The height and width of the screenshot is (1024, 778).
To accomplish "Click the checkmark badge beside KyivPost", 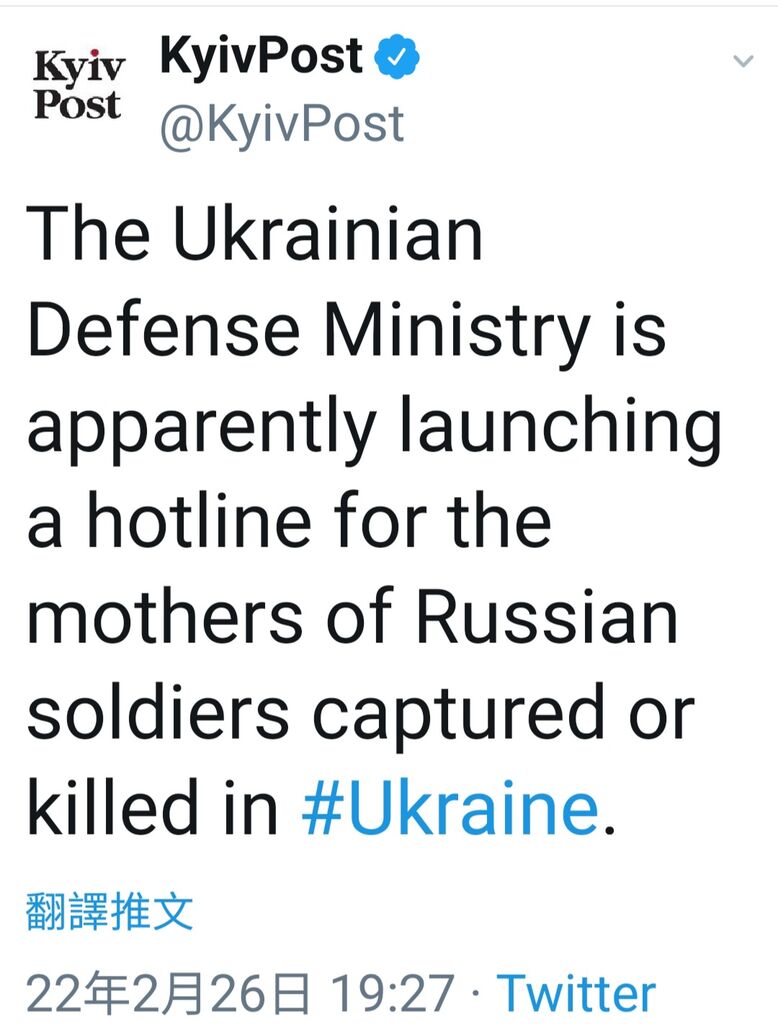I will (397, 58).
